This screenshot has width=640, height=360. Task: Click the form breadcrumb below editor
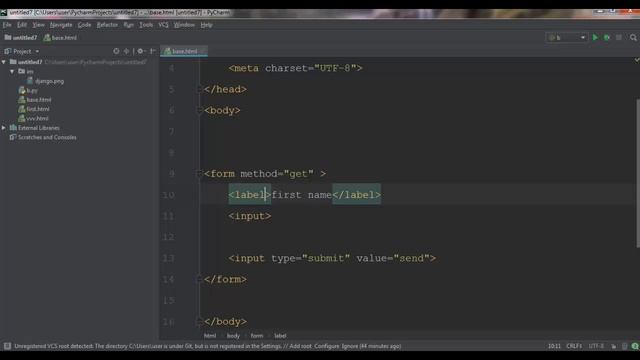[x=257, y=336]
